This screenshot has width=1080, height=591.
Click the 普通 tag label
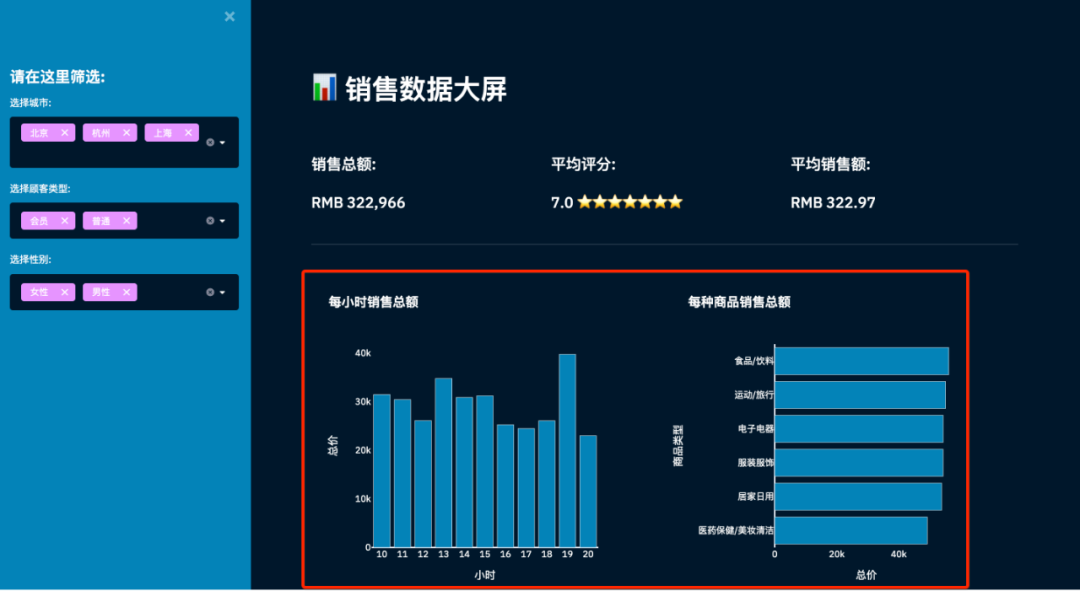coord(101,221)
